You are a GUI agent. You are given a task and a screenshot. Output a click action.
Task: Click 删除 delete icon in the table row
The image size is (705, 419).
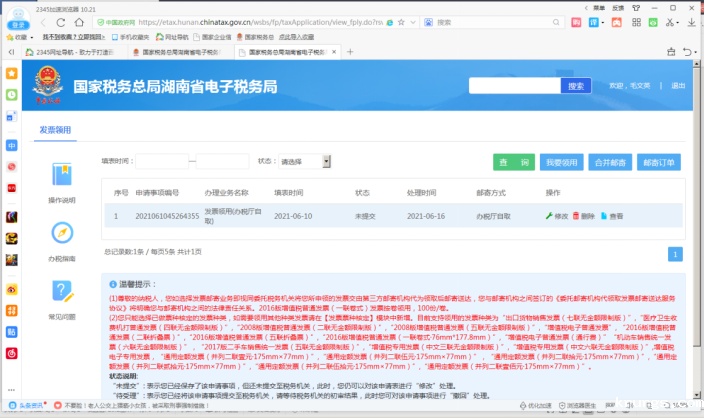582,216
